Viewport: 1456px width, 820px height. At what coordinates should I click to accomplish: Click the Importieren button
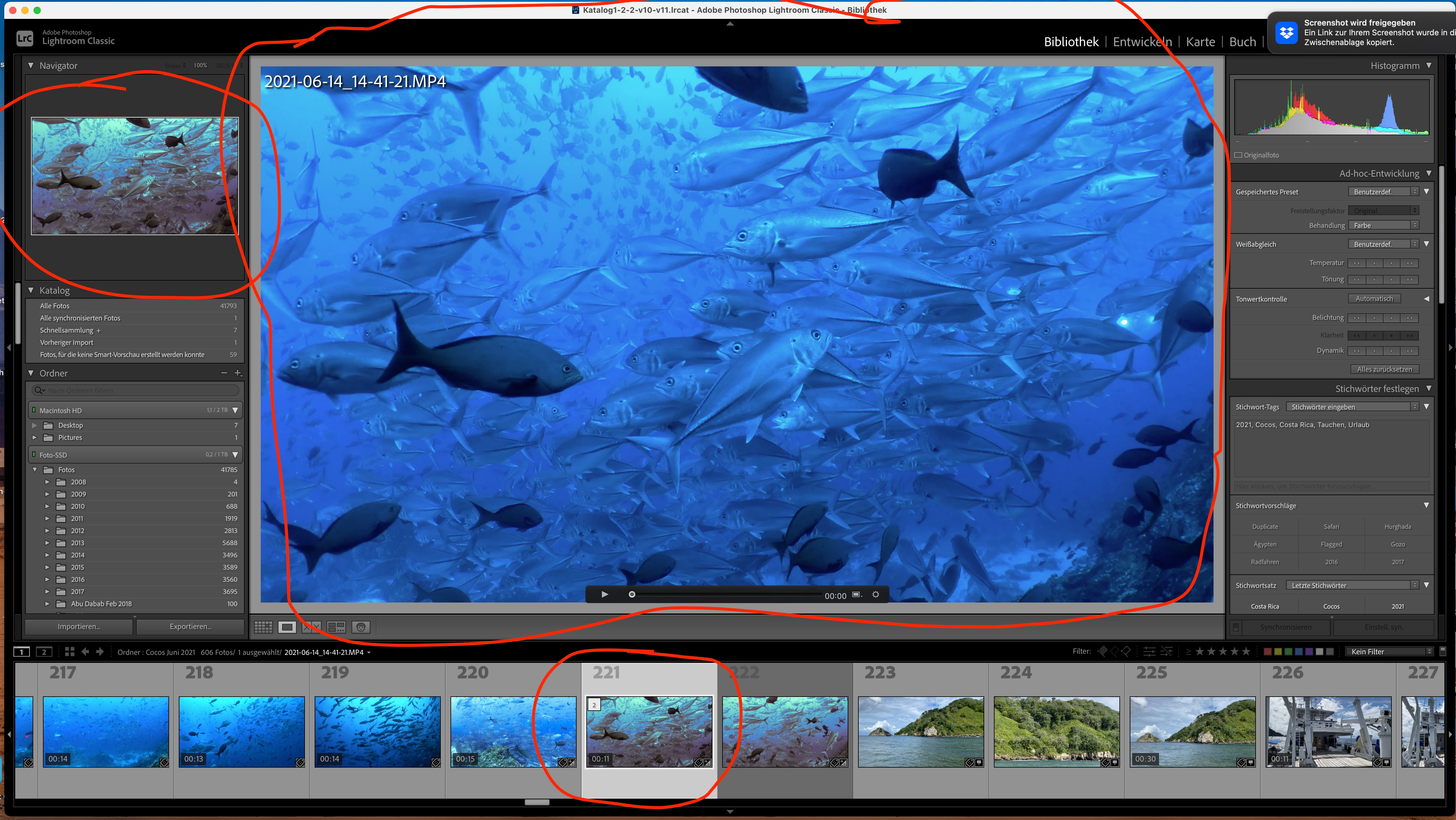coord(79,627)
